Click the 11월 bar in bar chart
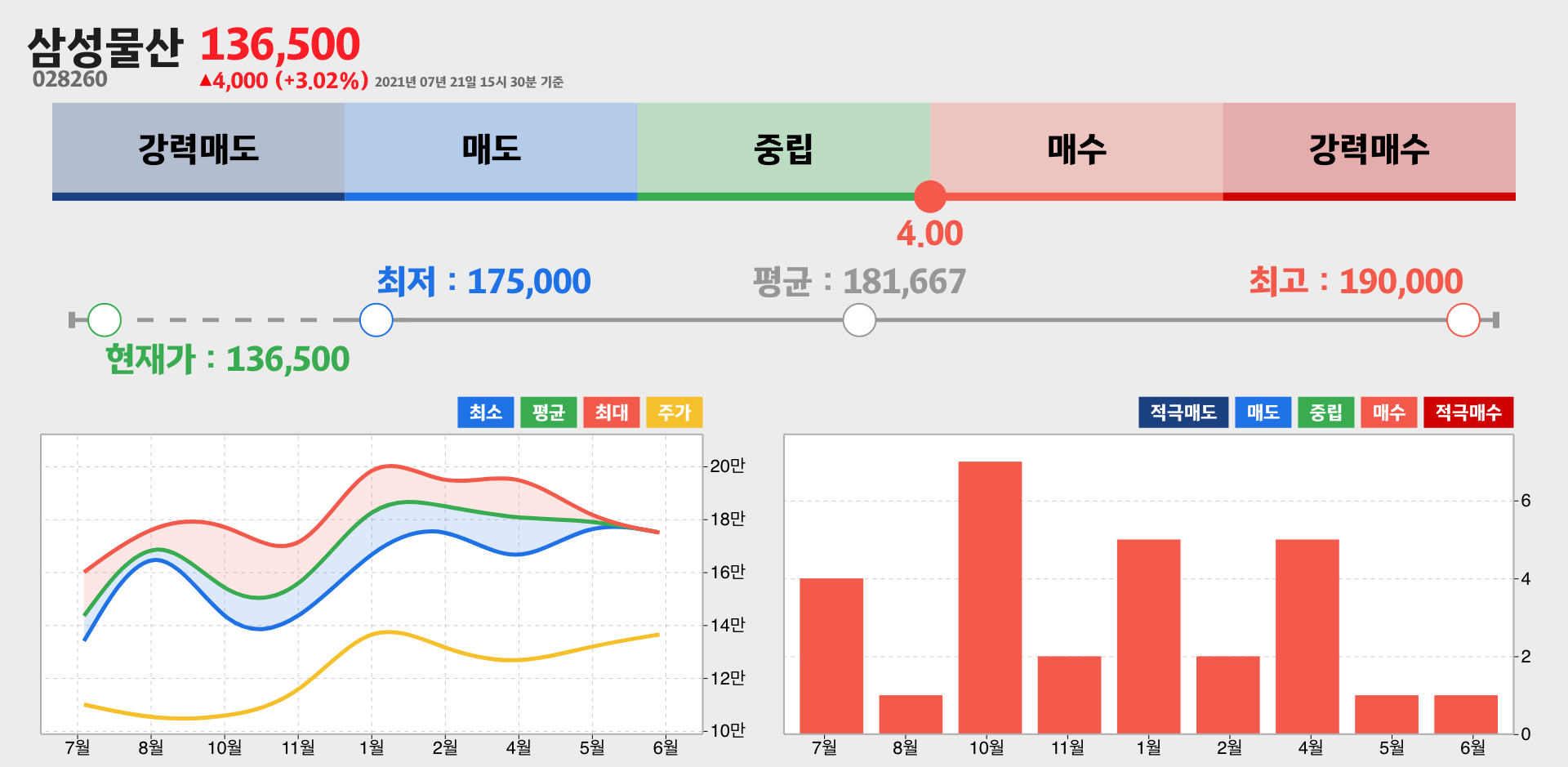 tap(1069, 694)
